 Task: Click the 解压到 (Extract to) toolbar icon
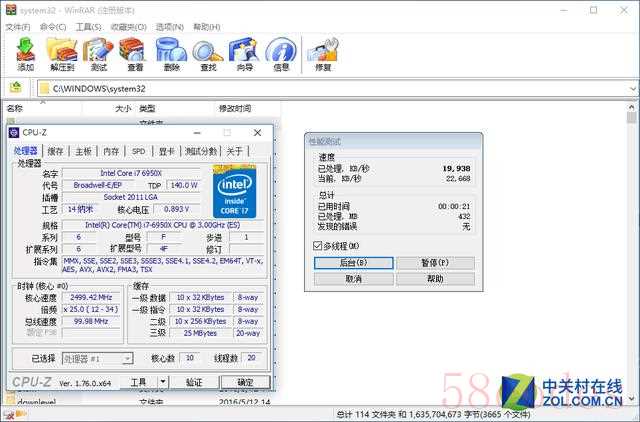(62, 53)
